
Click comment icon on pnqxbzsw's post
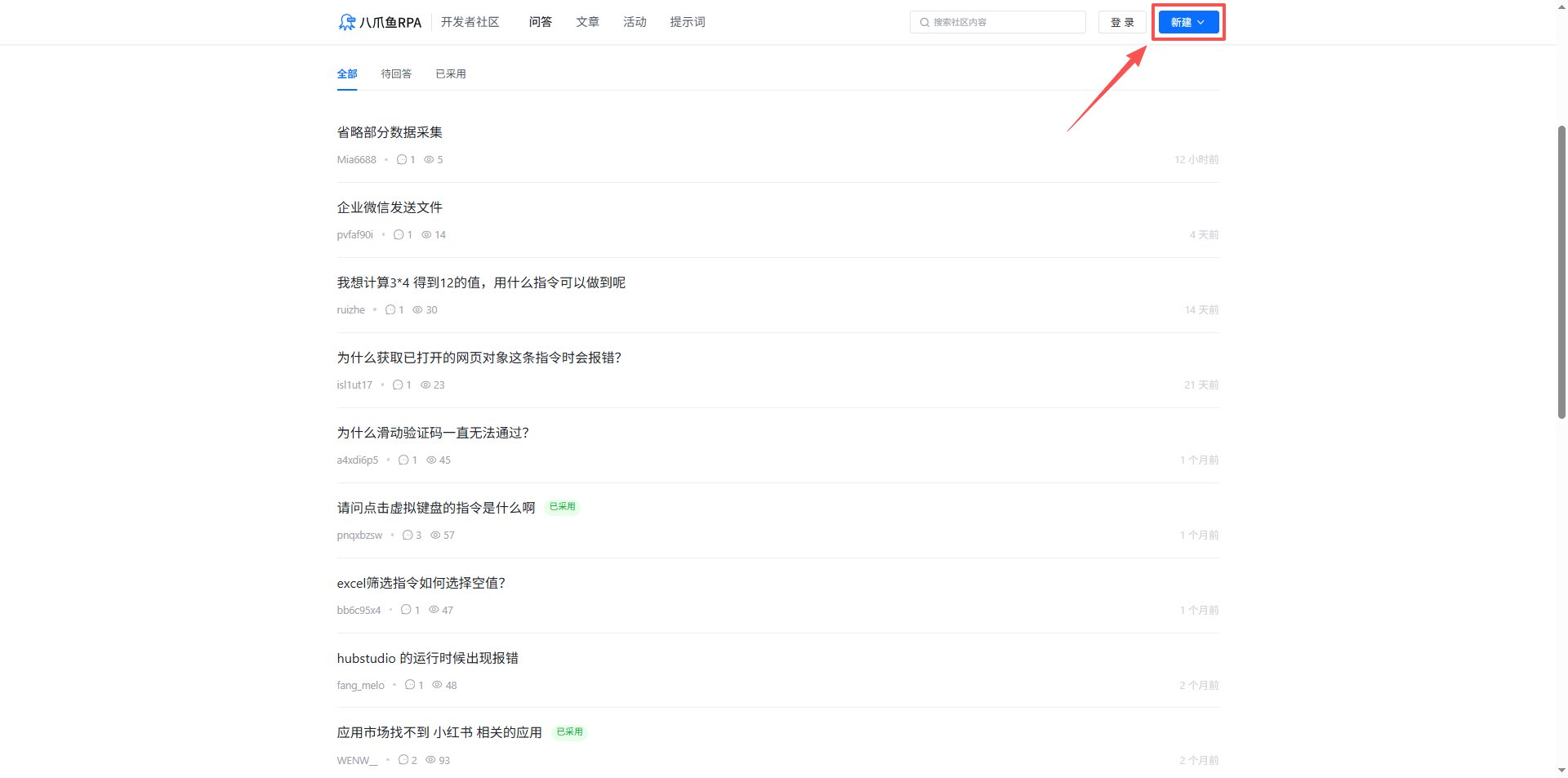pos(408,535)
